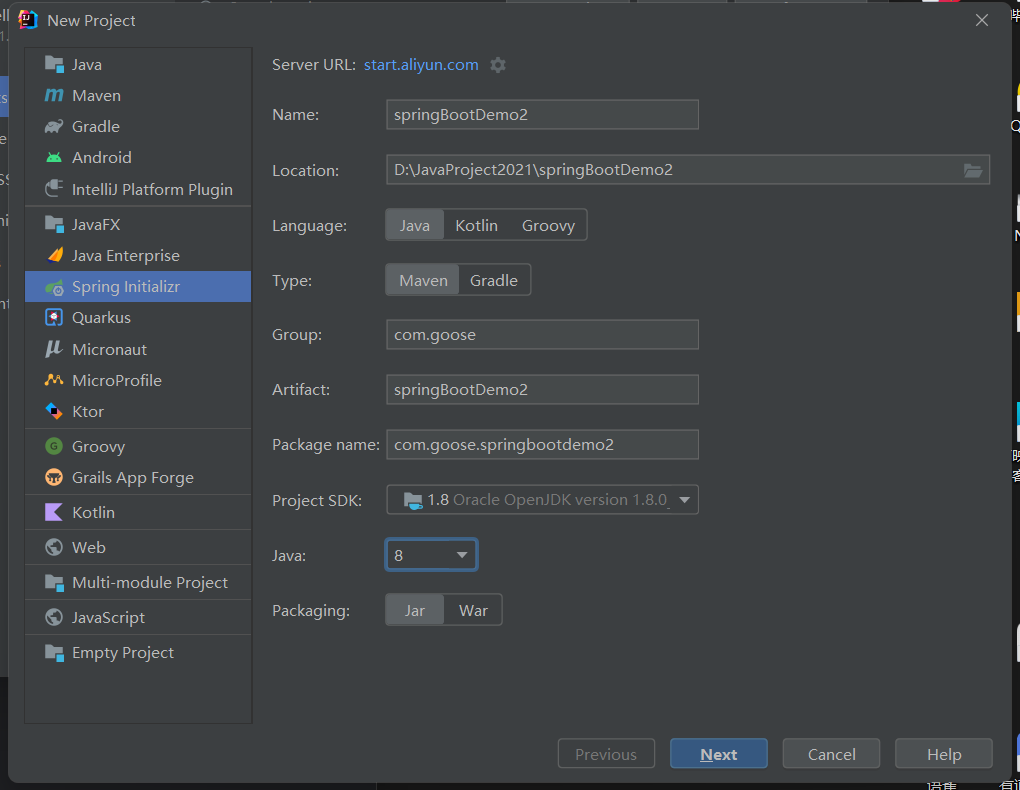Click the Next button
Viewport: 1020px width, 790px height.
(719, 754)
